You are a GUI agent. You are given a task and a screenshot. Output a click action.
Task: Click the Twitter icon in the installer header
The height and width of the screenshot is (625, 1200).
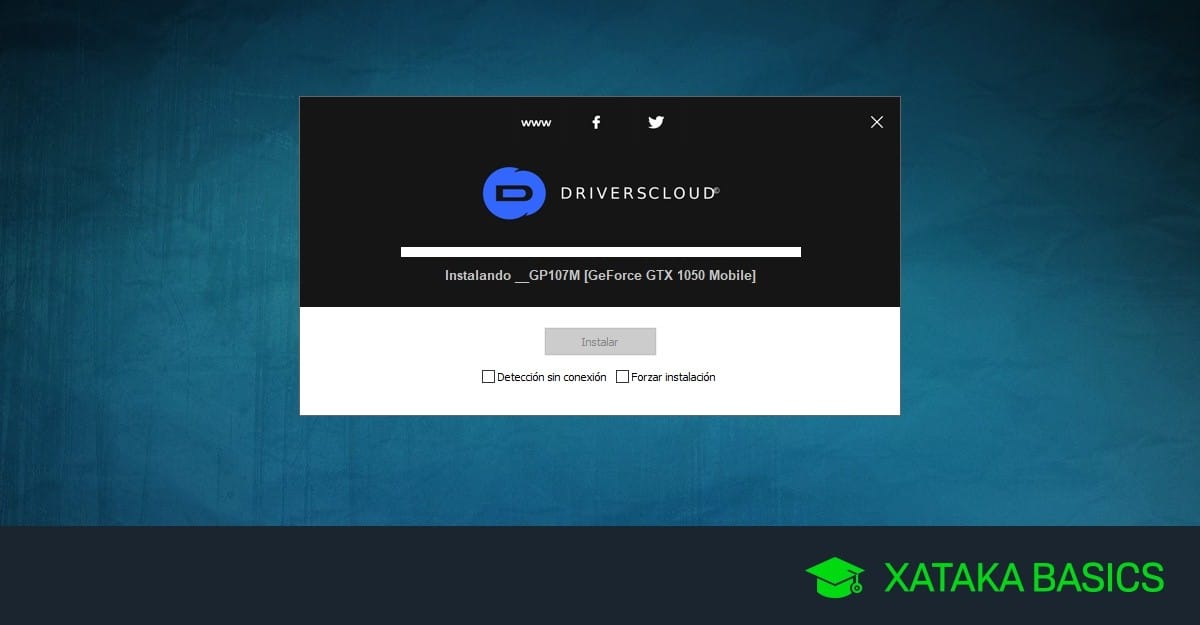[x=656, y=121]
